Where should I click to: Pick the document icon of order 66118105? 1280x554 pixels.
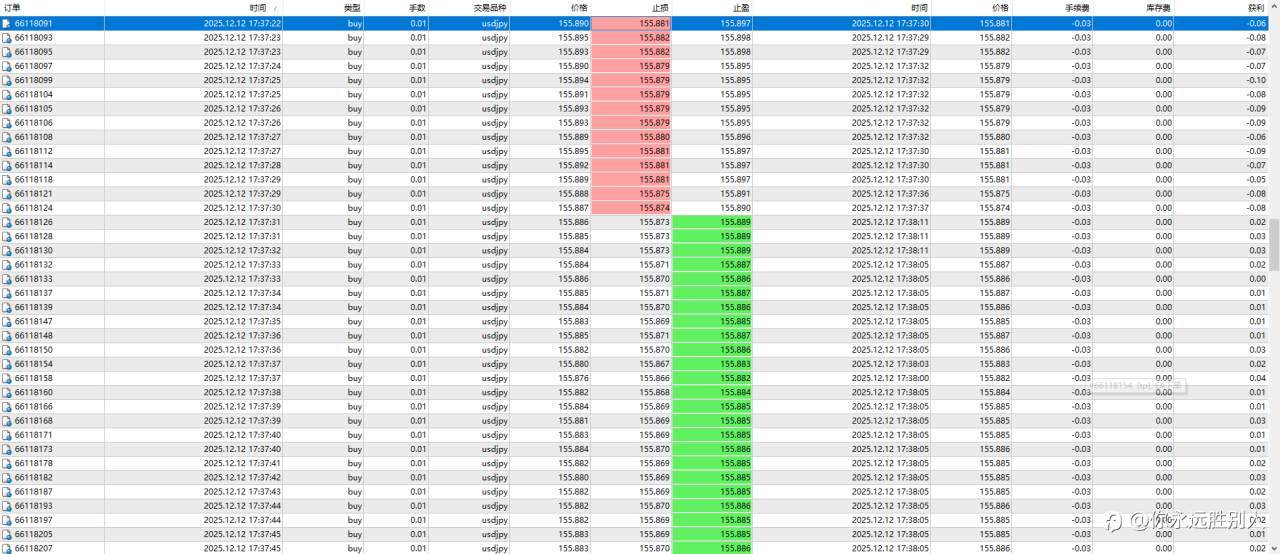pos(6,108)
